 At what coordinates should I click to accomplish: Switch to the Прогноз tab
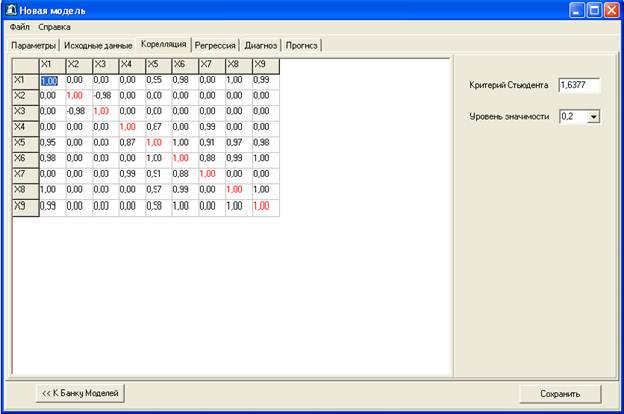[302, 45]
